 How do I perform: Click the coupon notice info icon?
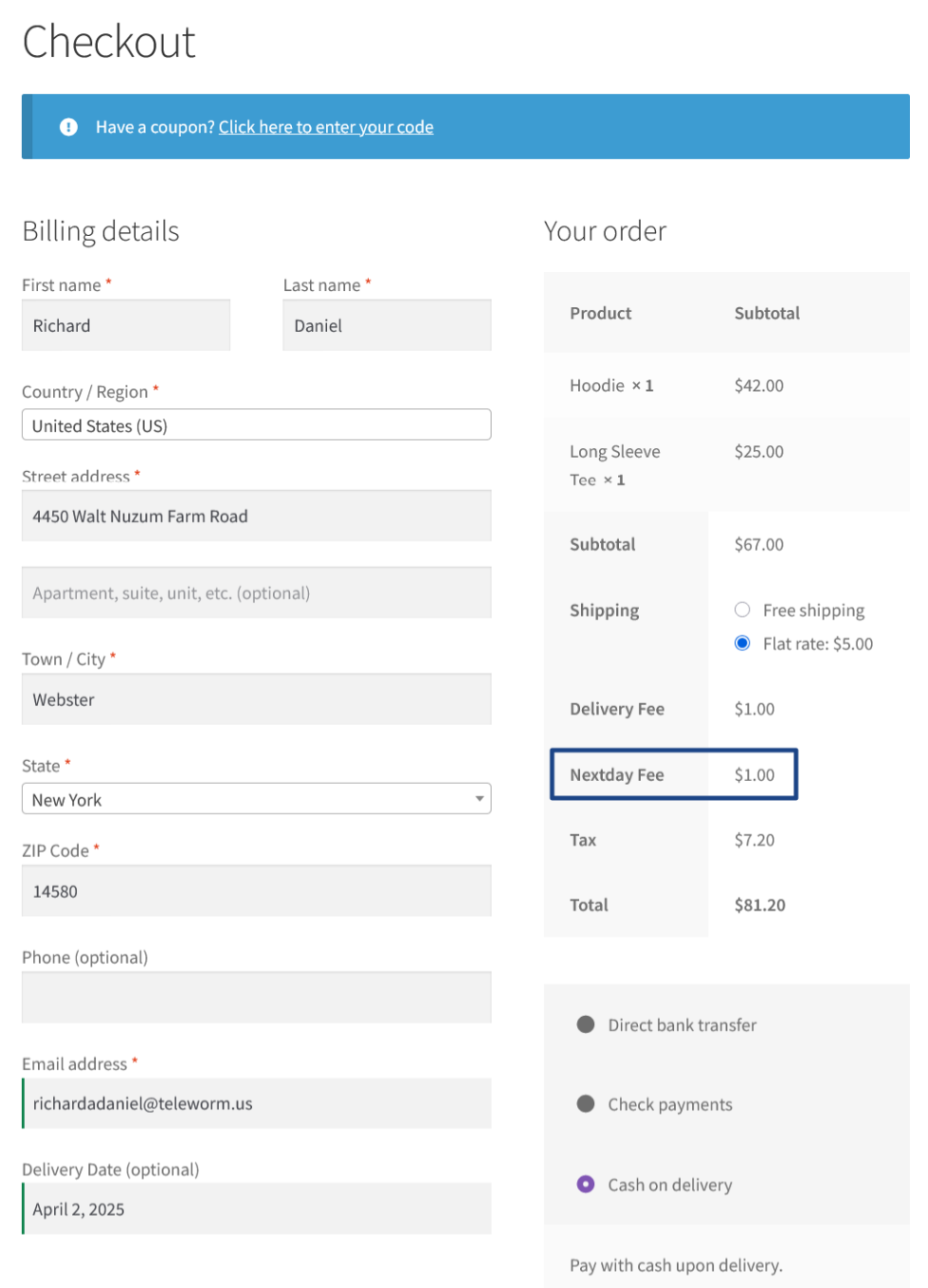click(68, 127)
